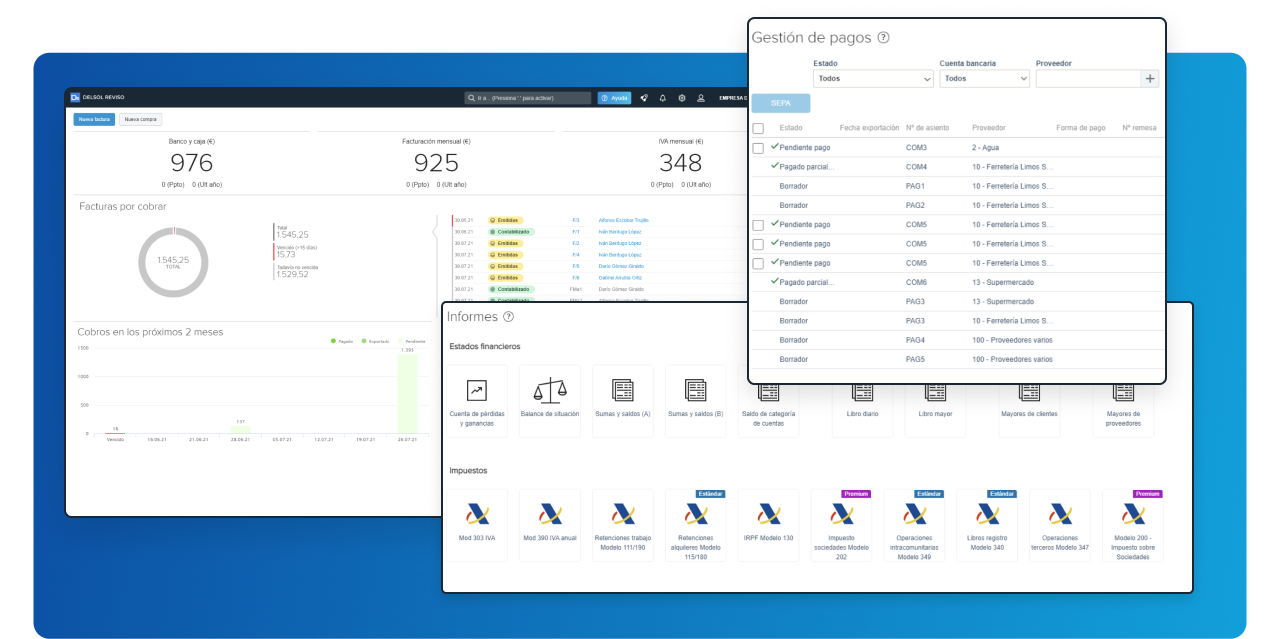Click the rocket icon in top bar

click(644, 98)
